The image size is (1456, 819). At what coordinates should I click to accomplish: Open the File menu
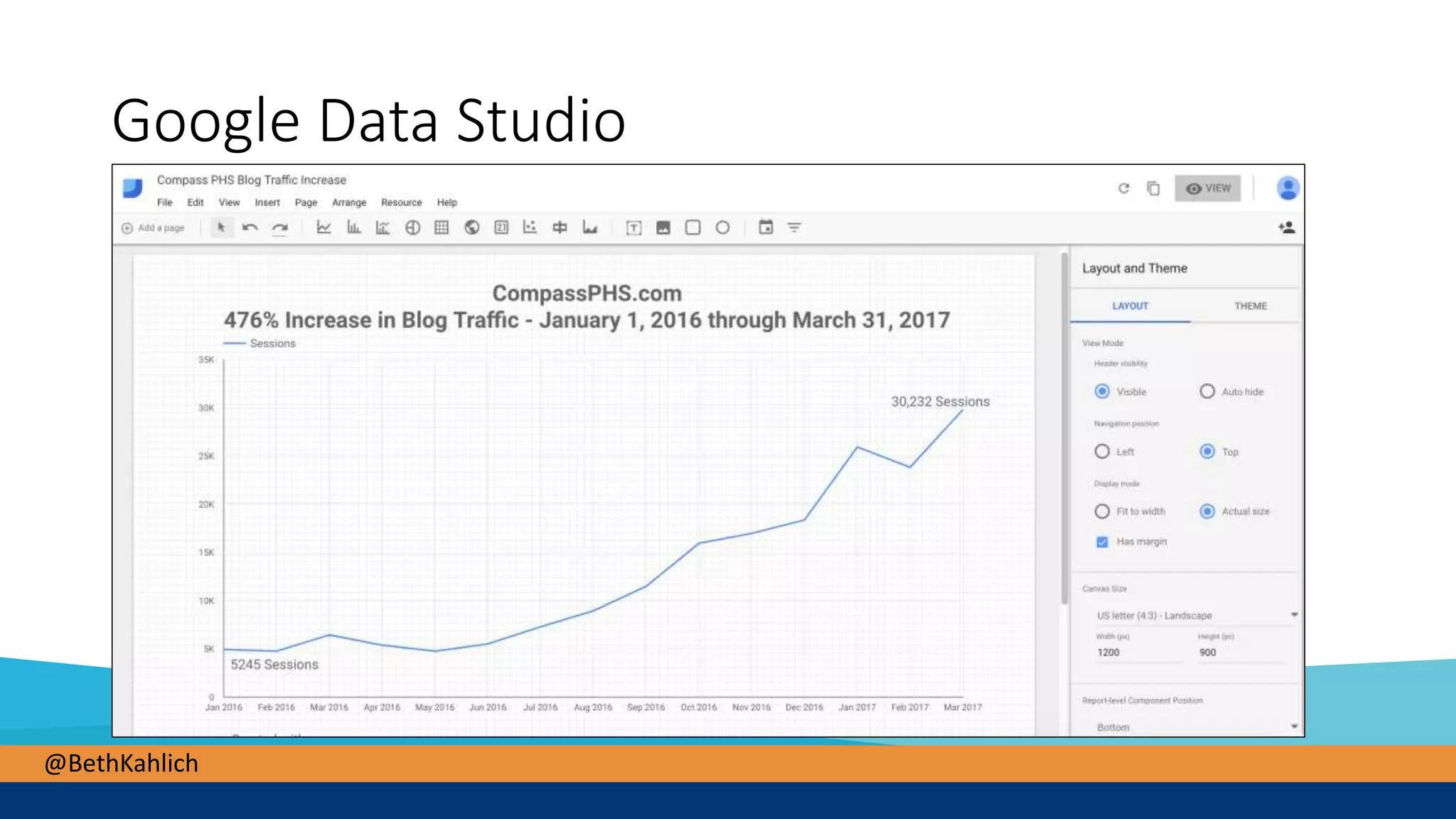(165, 203)
